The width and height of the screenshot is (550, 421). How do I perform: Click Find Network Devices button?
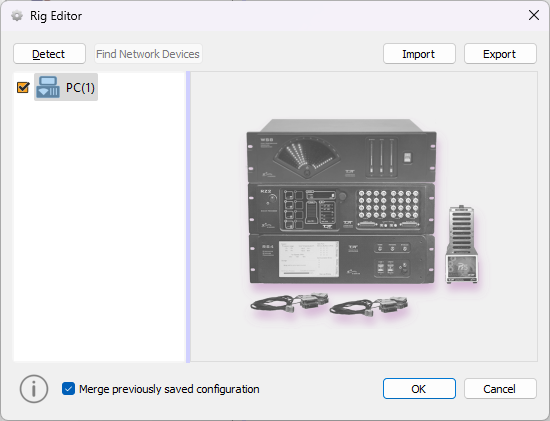click(148, 54)
